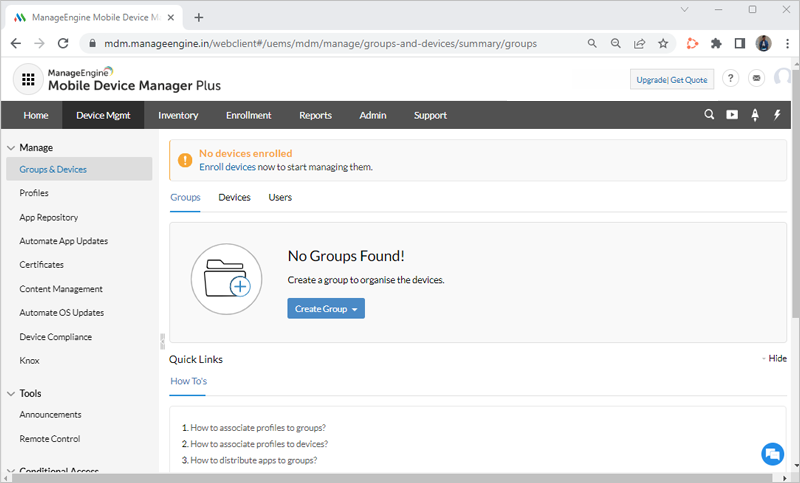Open the app switcher grid icon
The height and width of the screenshot is (483, 800).
[28, 80]
